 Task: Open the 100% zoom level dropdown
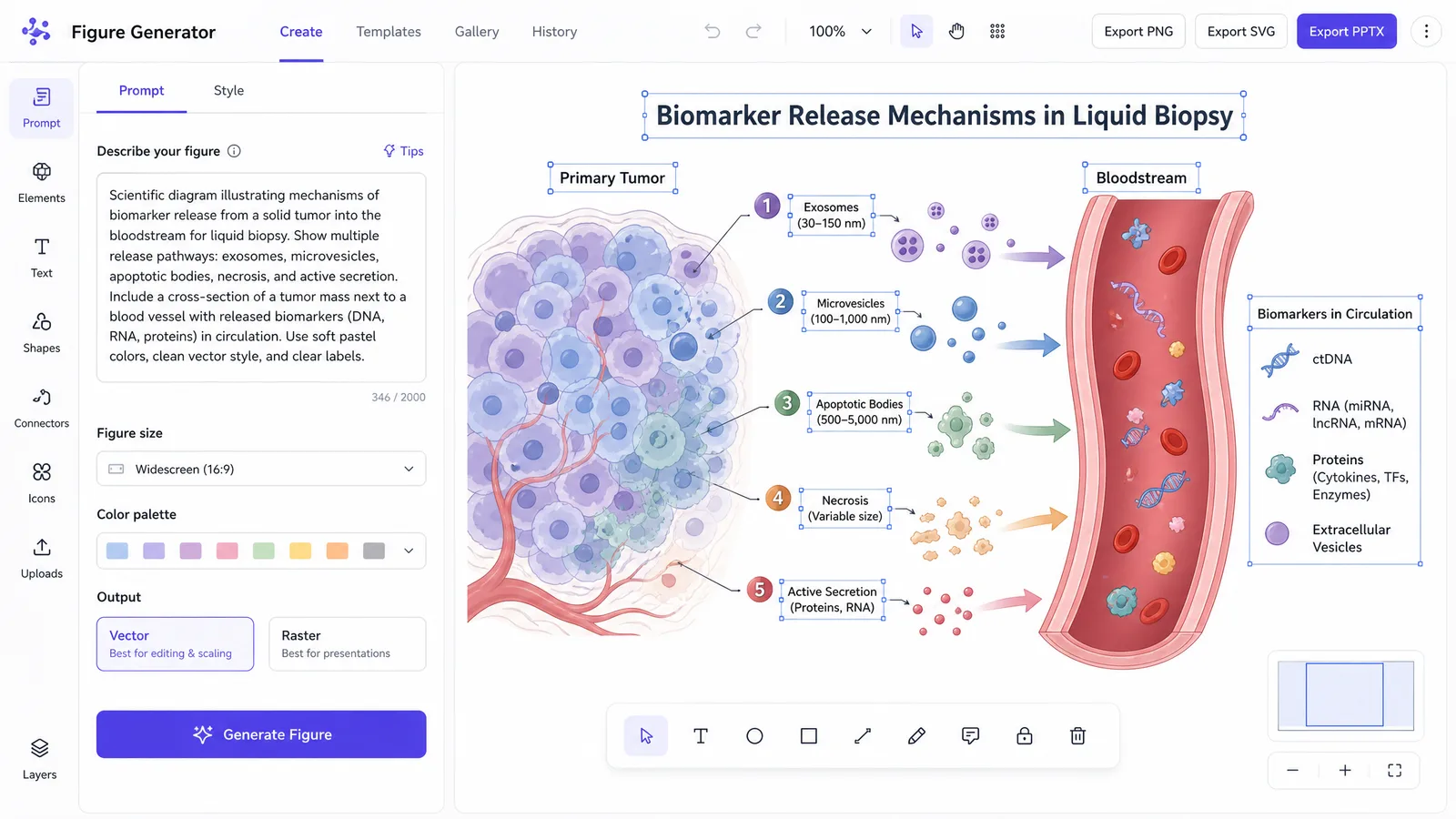pos(841,32)
